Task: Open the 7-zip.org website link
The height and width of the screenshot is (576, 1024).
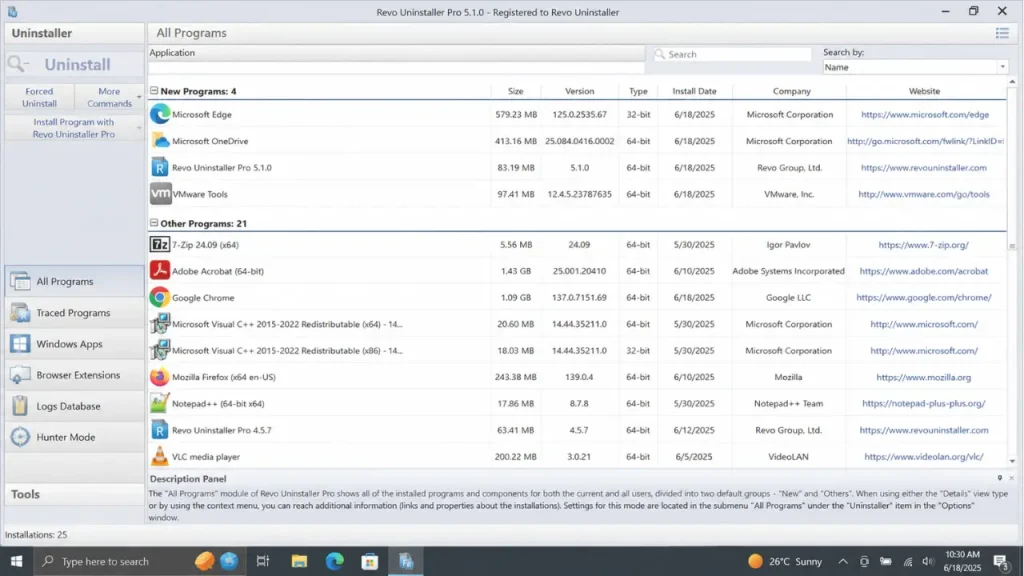Action: (x=923, y=245)
